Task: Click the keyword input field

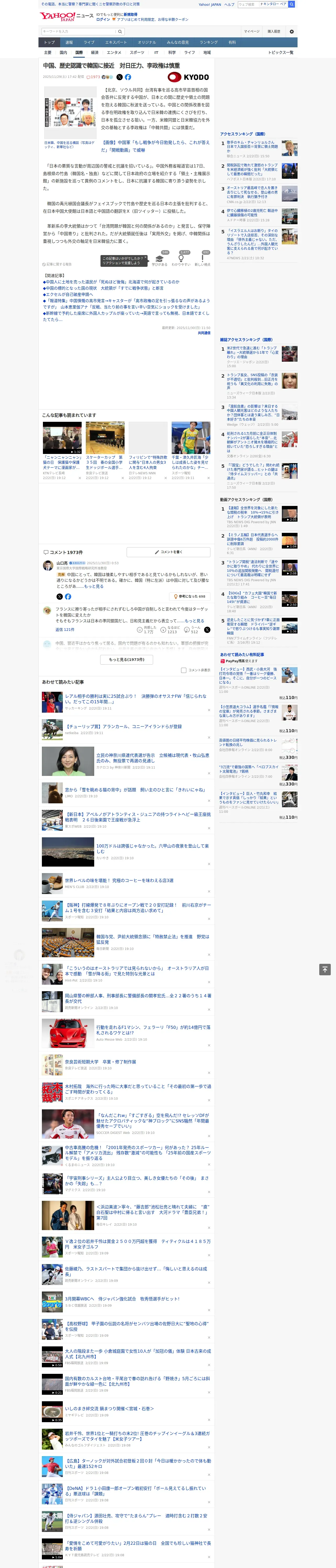Action: coord(79,32)
